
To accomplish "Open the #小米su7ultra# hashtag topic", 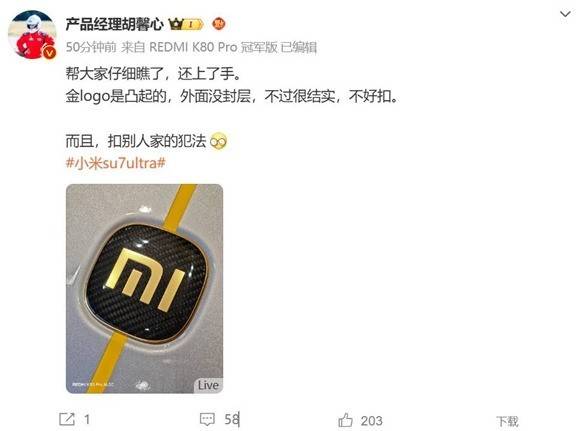I will click(x=116, y=163).
